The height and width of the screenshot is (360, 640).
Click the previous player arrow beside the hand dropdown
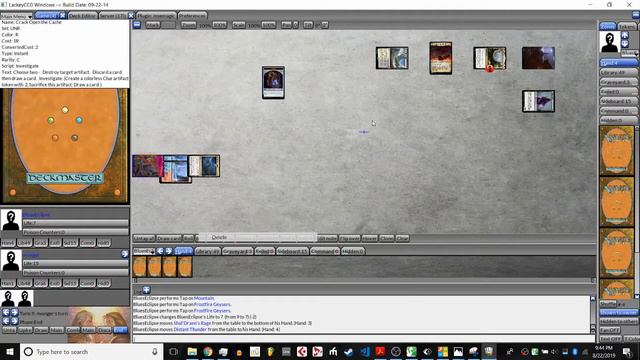coord(160,251)
